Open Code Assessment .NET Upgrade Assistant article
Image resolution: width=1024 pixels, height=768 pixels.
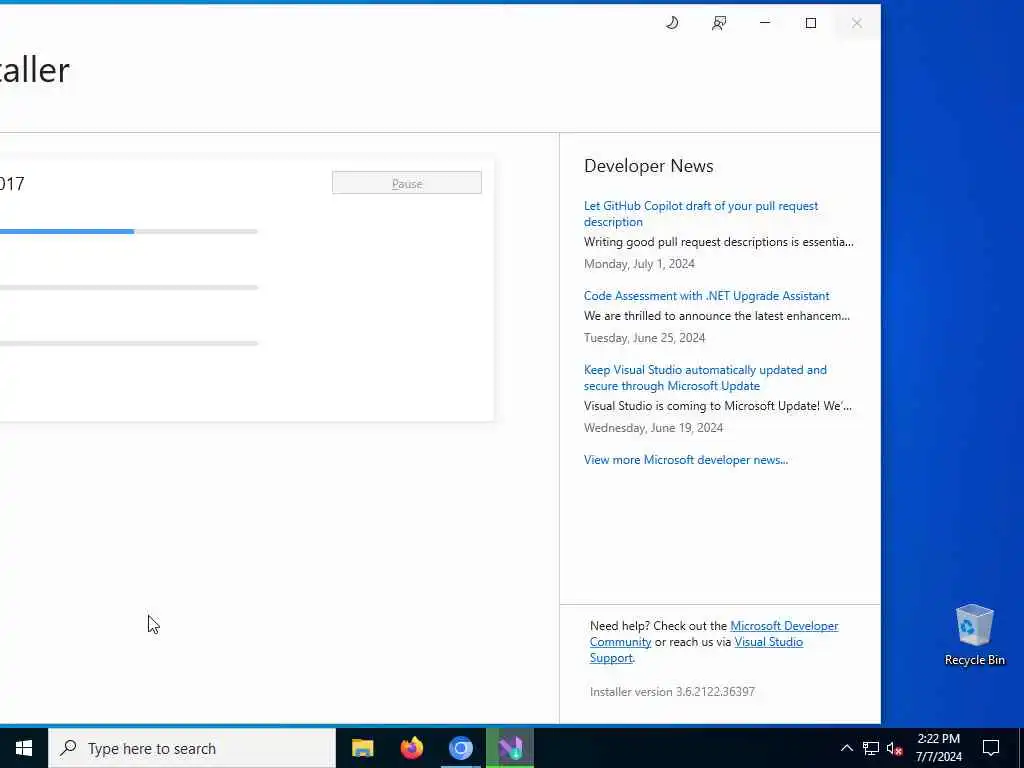[707, 296]
